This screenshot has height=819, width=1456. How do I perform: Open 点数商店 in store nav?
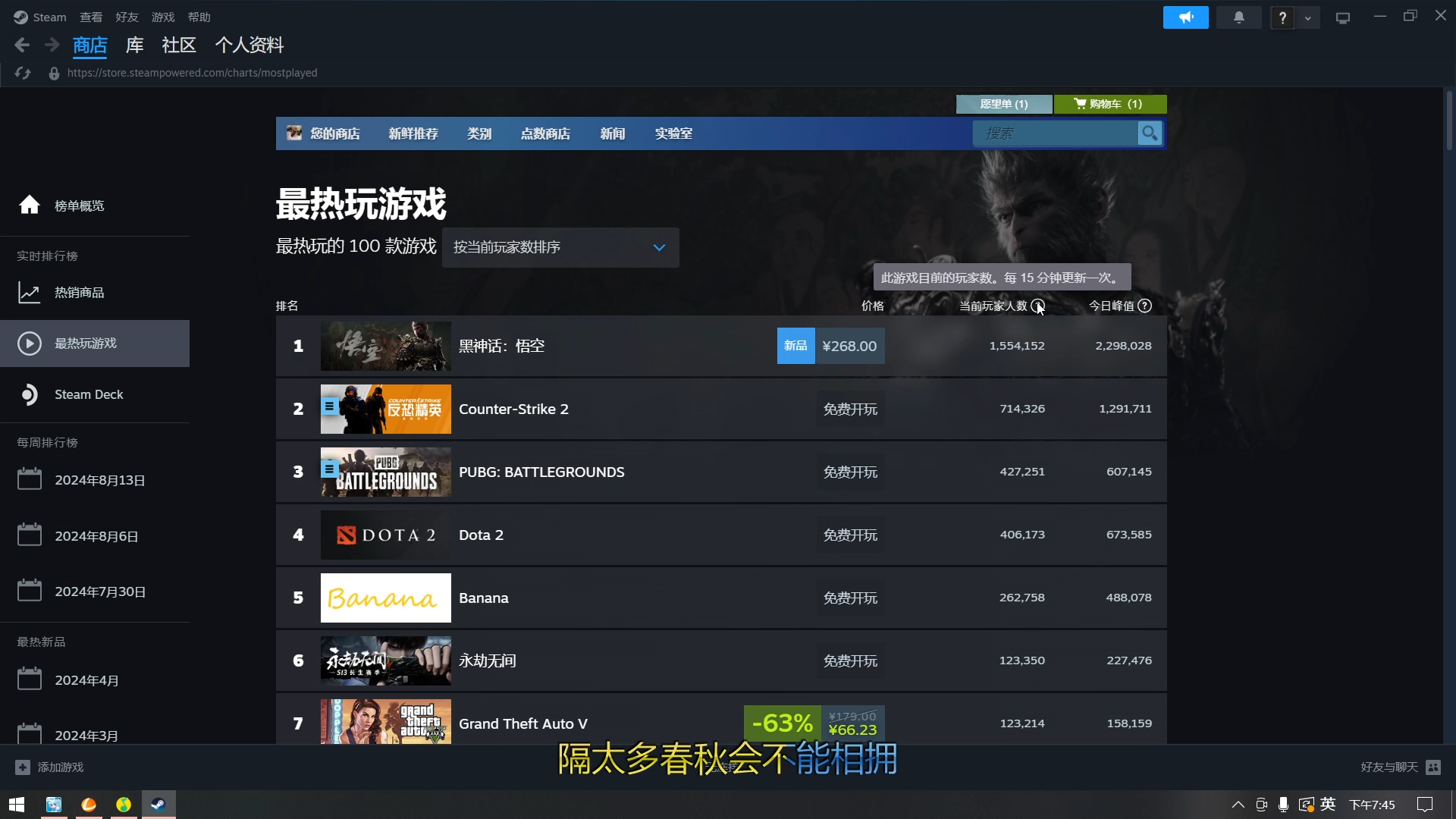click(x=545, y=133)
